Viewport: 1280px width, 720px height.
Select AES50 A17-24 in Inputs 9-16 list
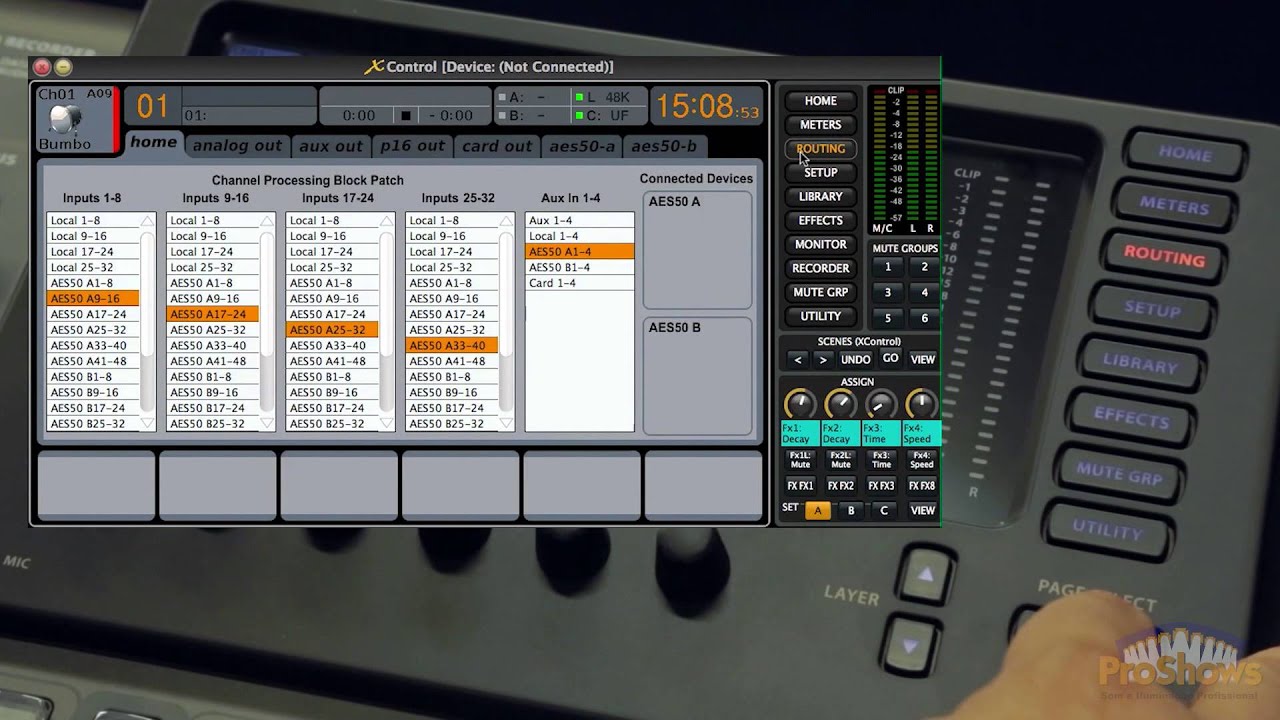click(x=212, y=314)
